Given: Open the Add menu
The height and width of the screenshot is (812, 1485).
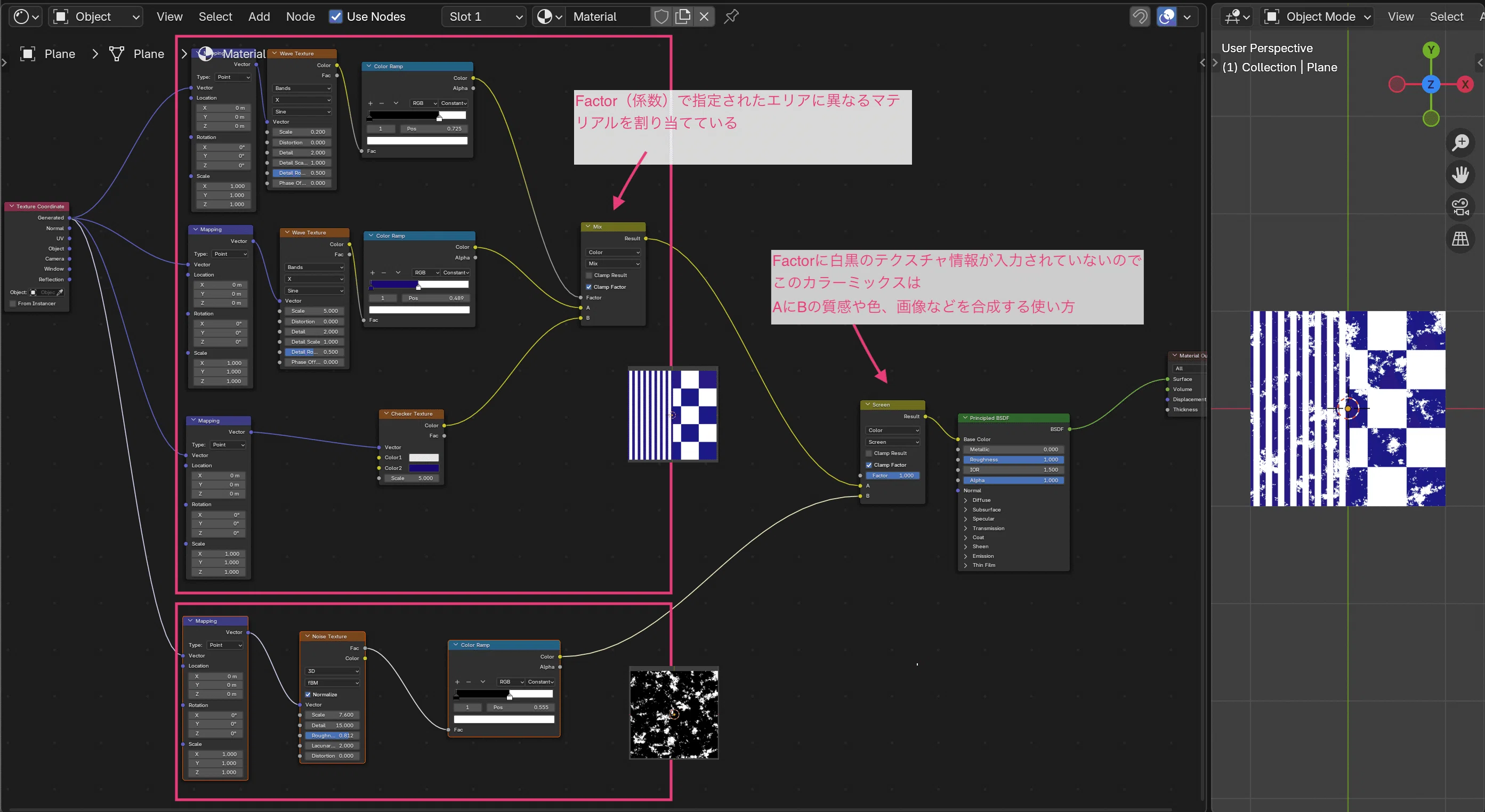Looking at the screenshot, I should (x=259, y=17).
